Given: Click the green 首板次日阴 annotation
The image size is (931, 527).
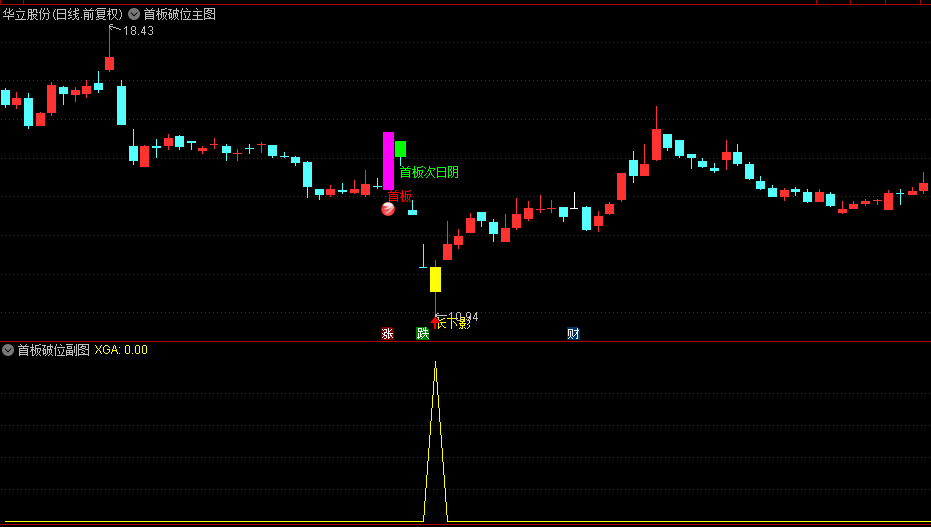Looking at the screenshot, I should tap(429, 172).
